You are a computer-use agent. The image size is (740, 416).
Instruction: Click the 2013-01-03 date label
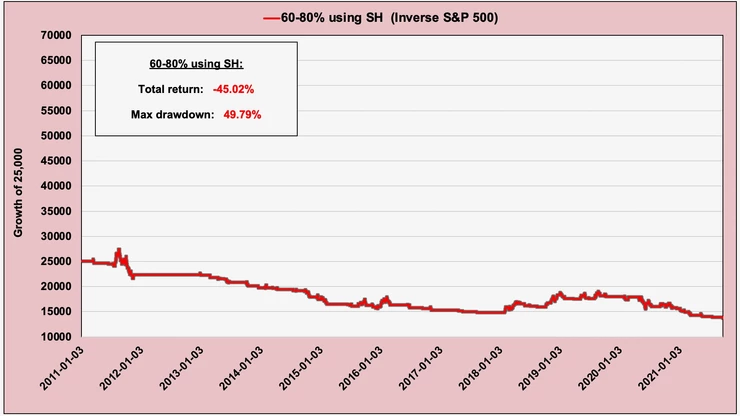pos(182,368)
